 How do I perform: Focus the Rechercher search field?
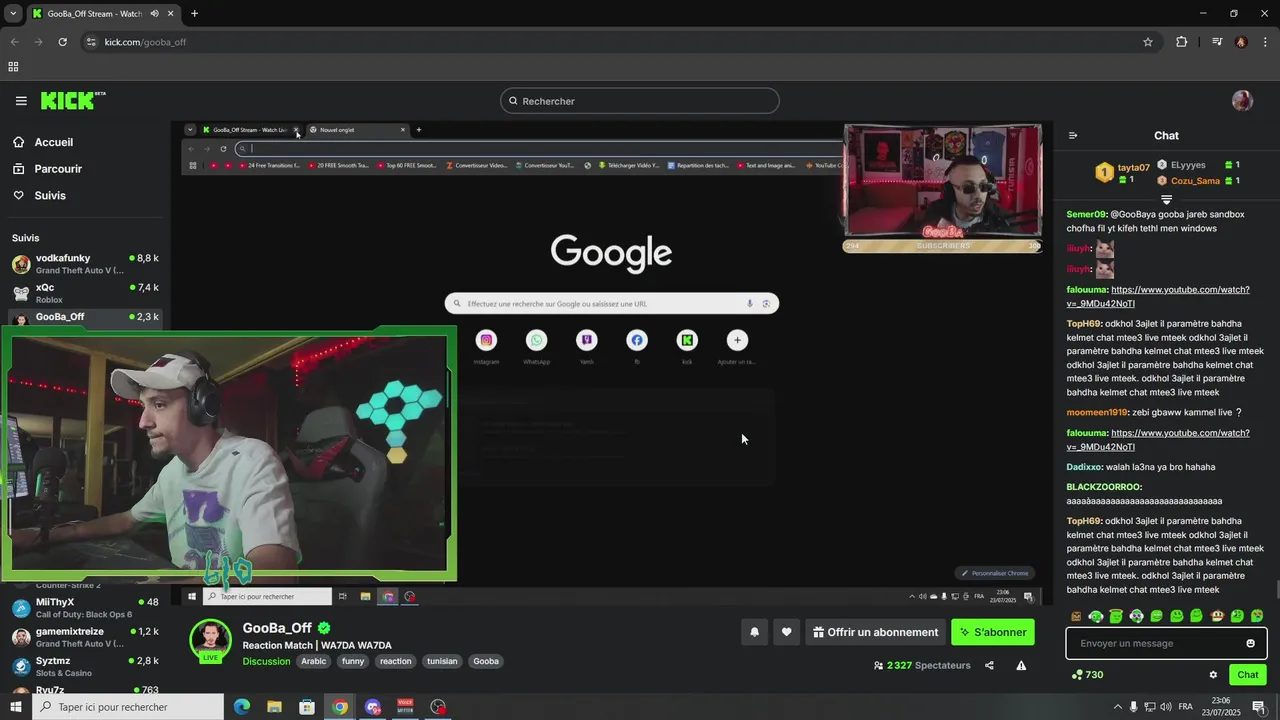click(640, 101)
